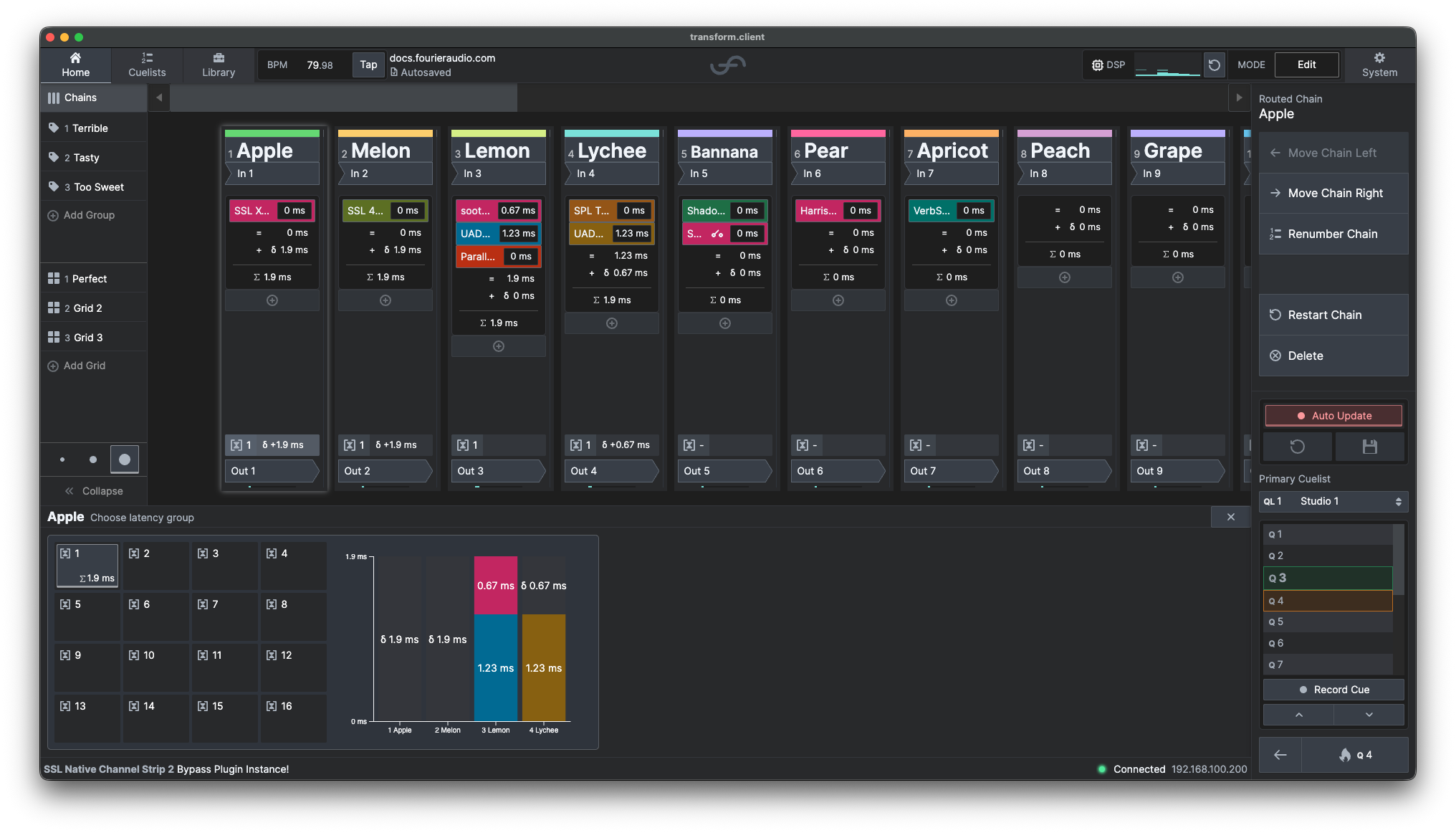
Task: Collapse the sidebar
Action: click(94, 491)
